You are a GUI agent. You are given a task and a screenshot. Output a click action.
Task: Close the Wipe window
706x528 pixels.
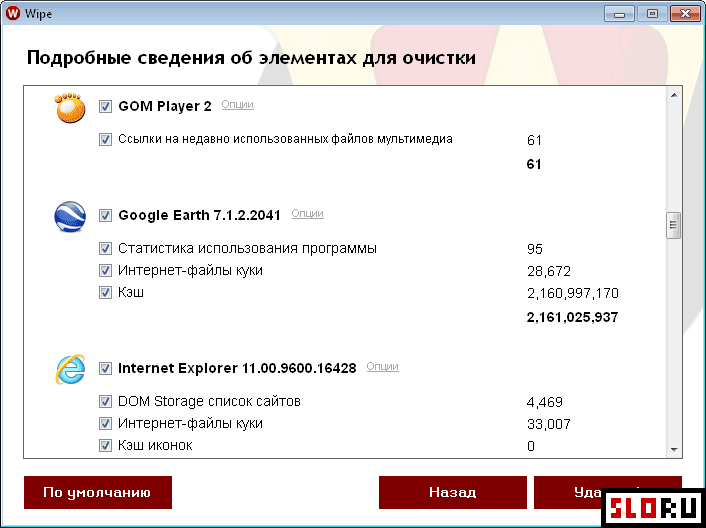coord(685,14)
